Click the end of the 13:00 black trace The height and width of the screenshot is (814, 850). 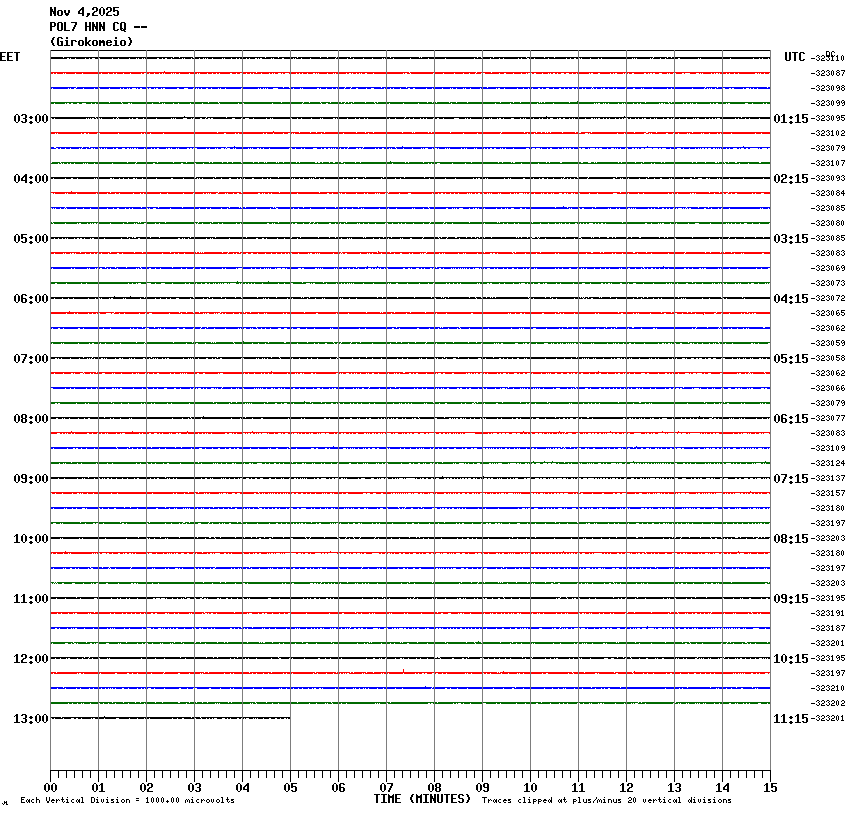(x=289, y=718)
